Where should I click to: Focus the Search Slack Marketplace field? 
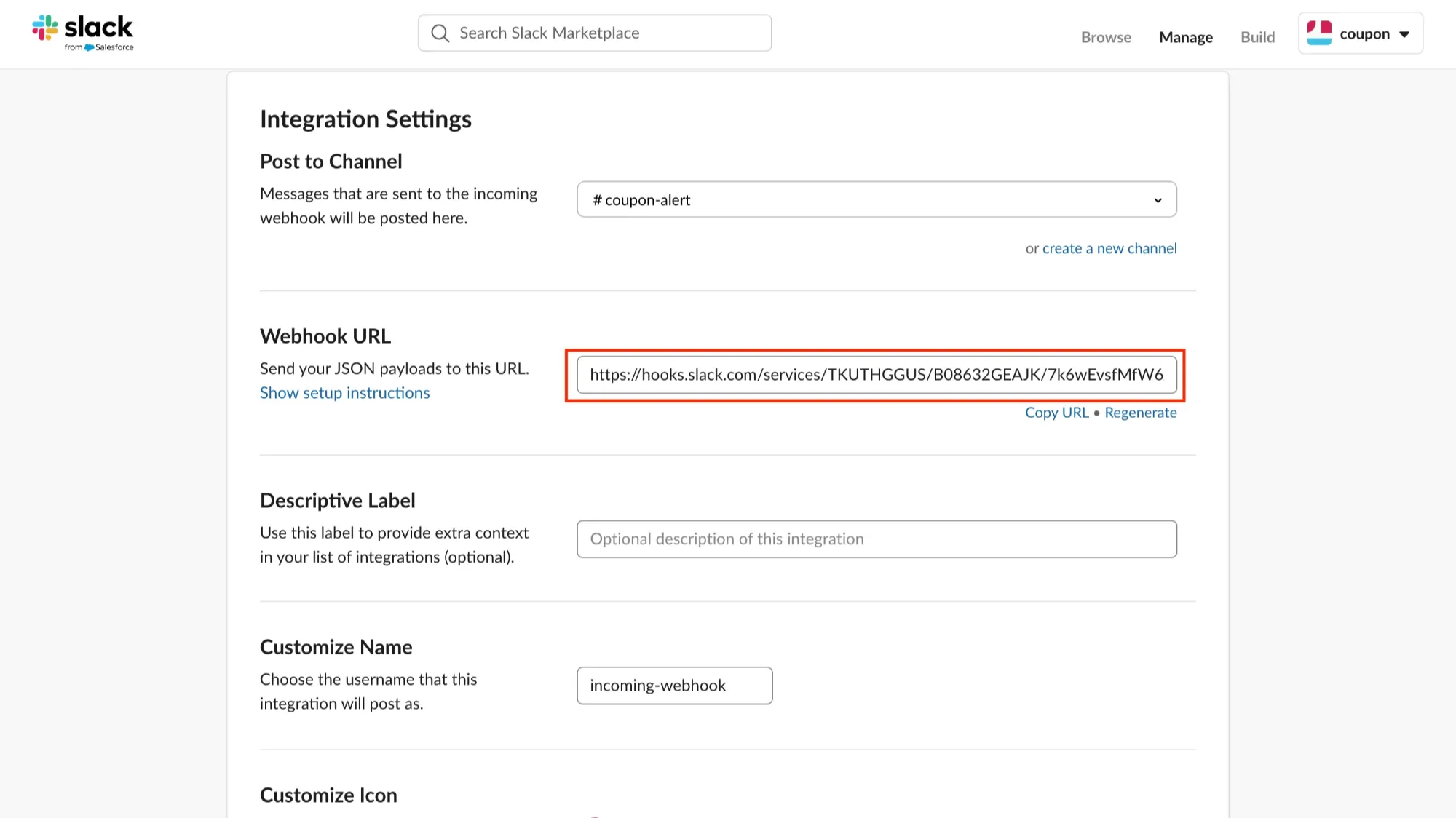[604, 33]
